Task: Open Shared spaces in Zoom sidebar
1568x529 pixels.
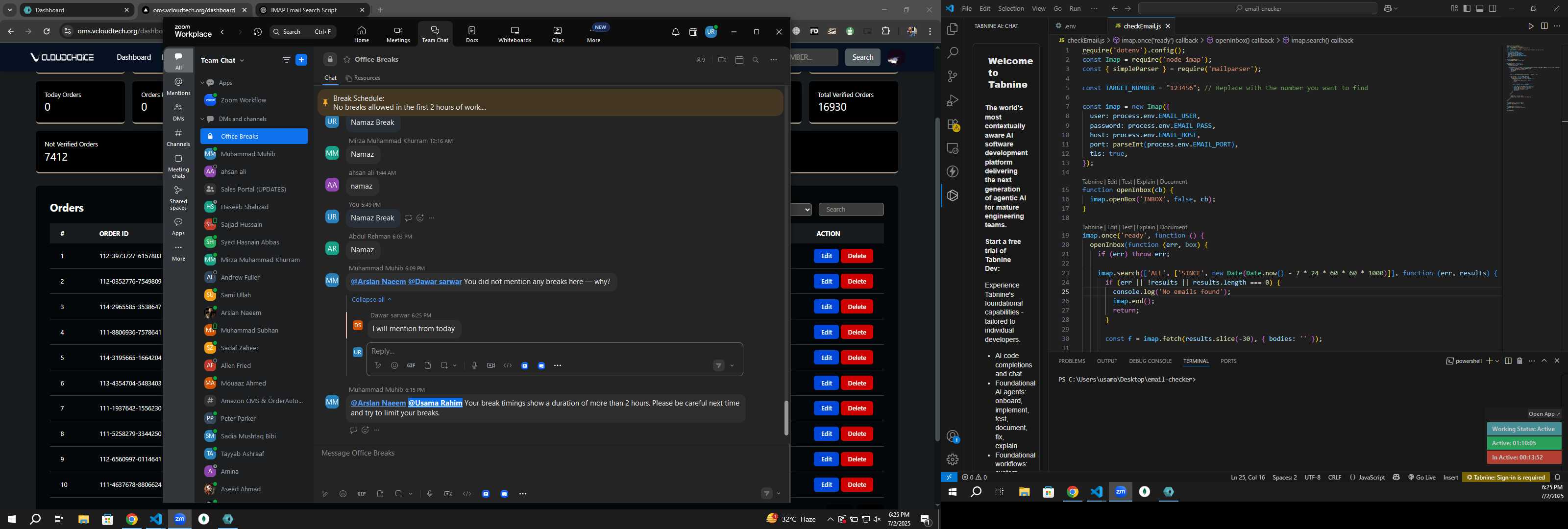Action: pyautogui.click(x=178, y=198)
